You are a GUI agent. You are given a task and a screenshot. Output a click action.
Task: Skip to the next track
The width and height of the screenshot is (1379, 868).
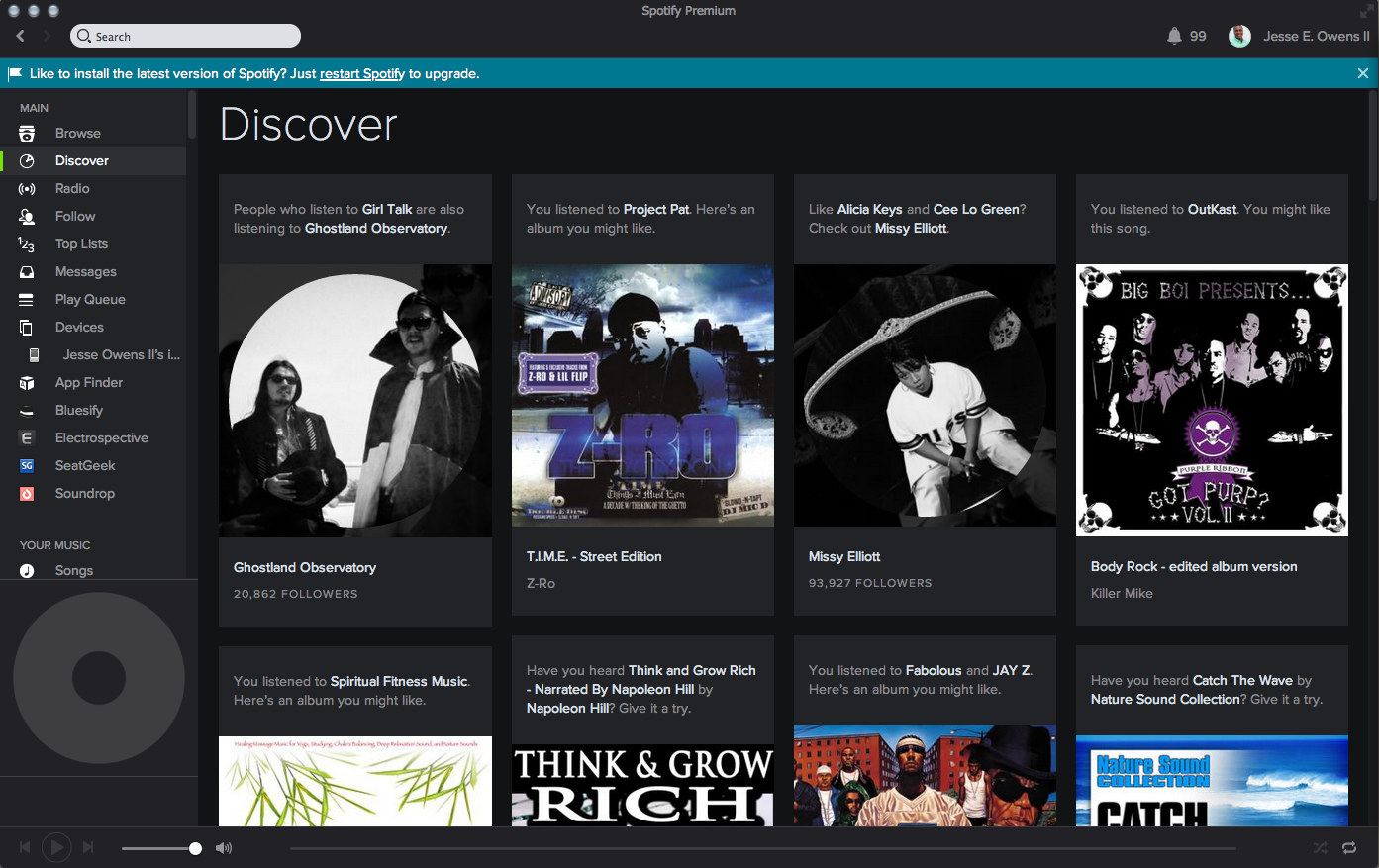click(88, 847)
